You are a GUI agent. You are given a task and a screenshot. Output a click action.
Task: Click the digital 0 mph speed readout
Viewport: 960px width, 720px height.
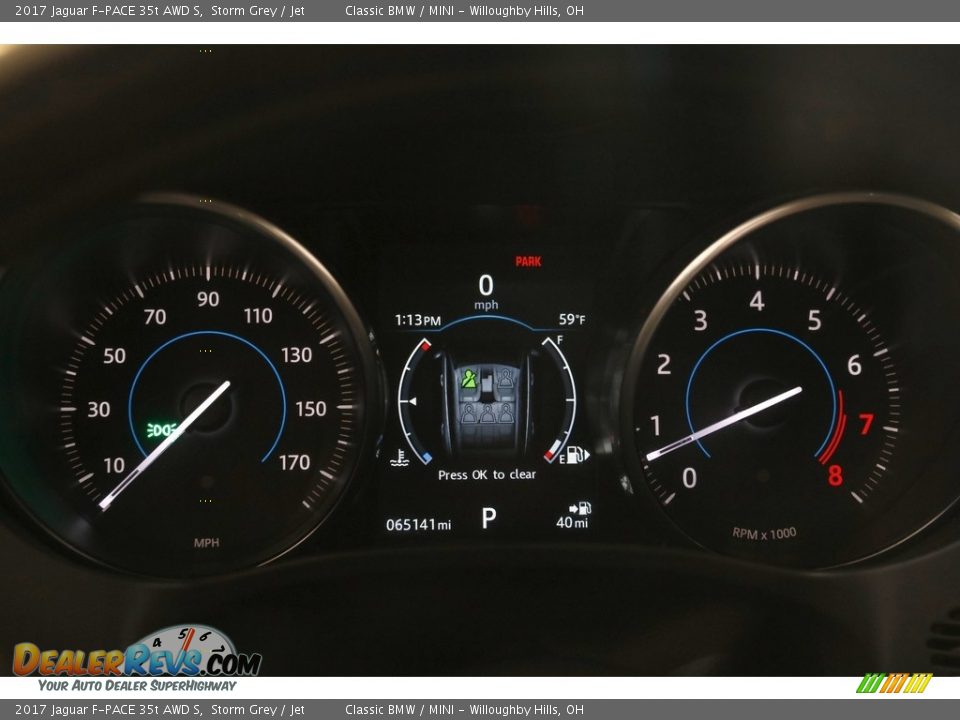pyautogui.click(x=486, y=291)
